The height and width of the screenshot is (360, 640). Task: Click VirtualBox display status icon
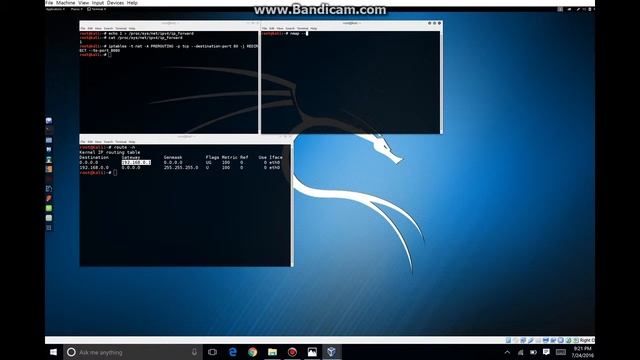point(545,340)
